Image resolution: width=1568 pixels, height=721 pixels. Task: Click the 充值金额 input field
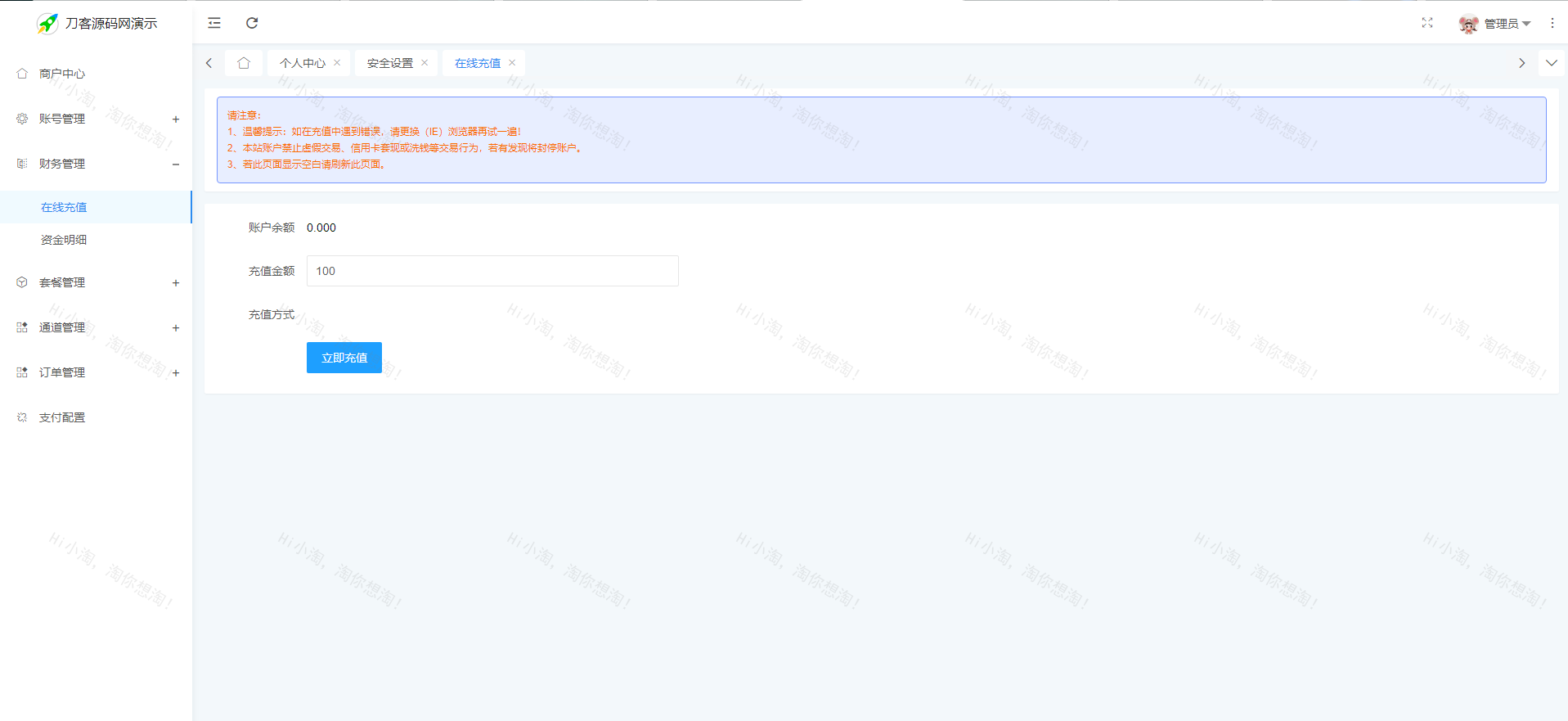(492, 271)
